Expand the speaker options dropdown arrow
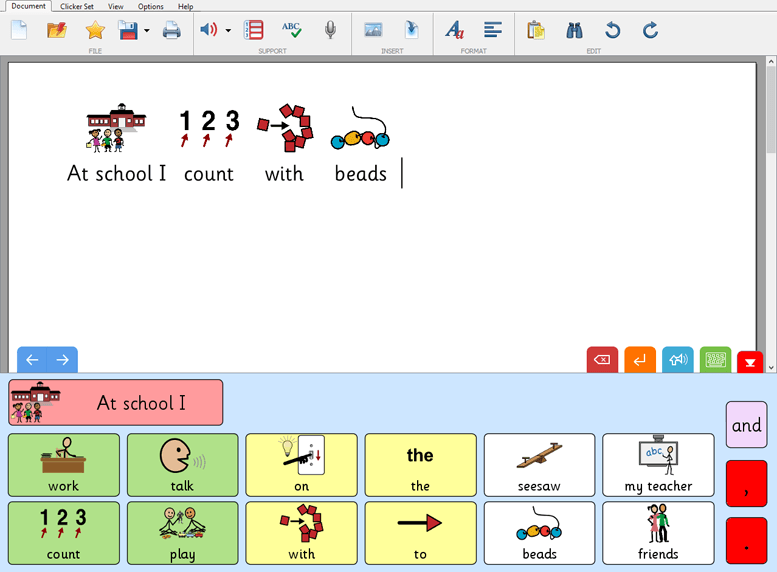 228,31
